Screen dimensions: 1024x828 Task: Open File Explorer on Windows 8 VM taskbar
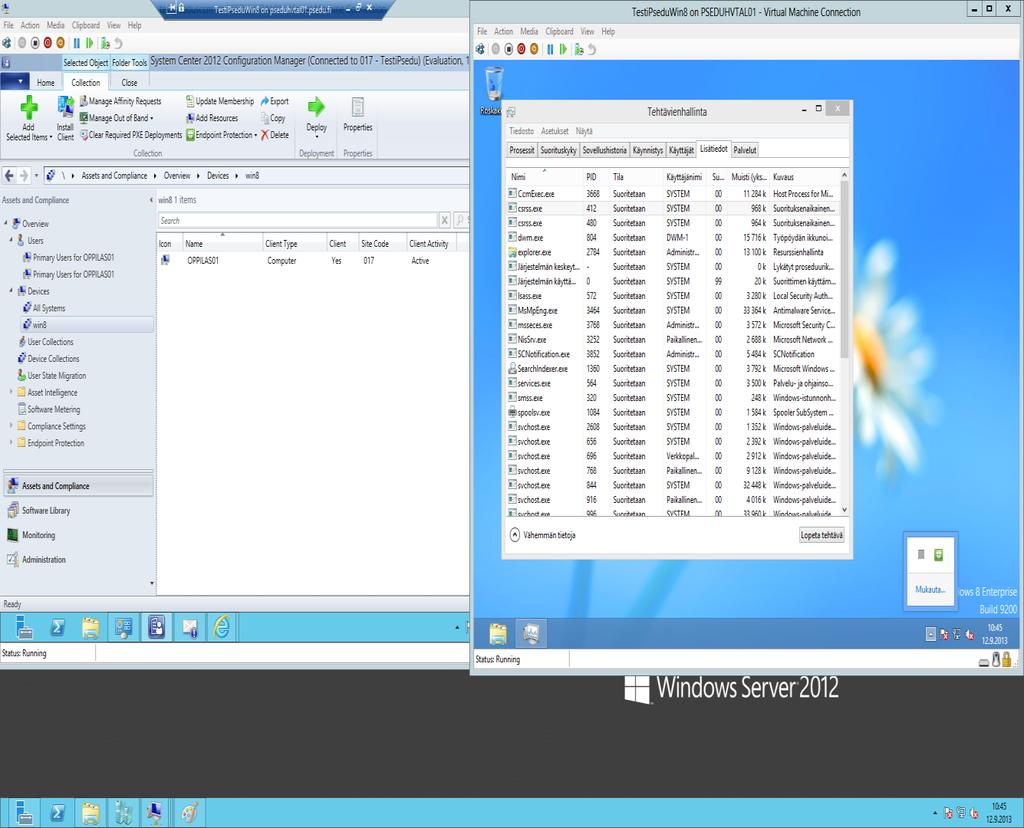click(x=498, y=633)
